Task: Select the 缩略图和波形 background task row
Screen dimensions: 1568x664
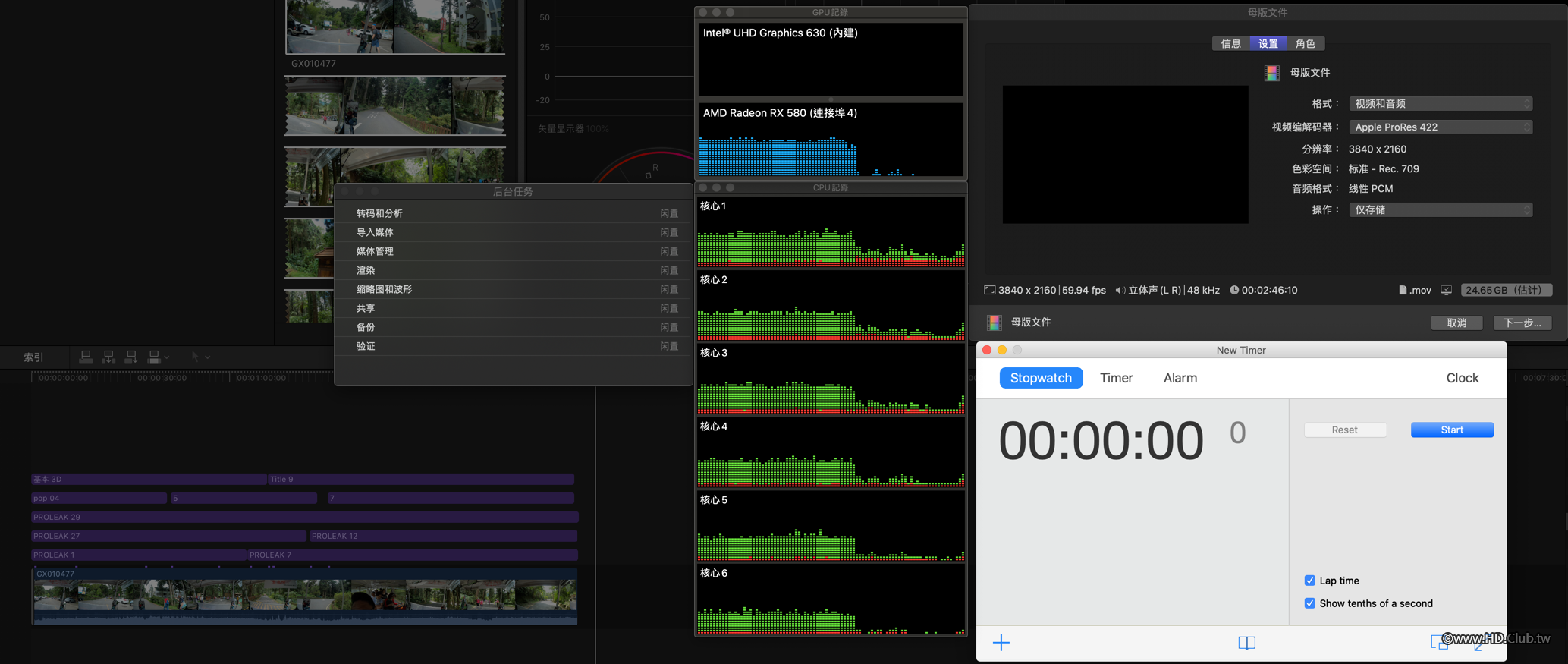Action: pos(514,289)
